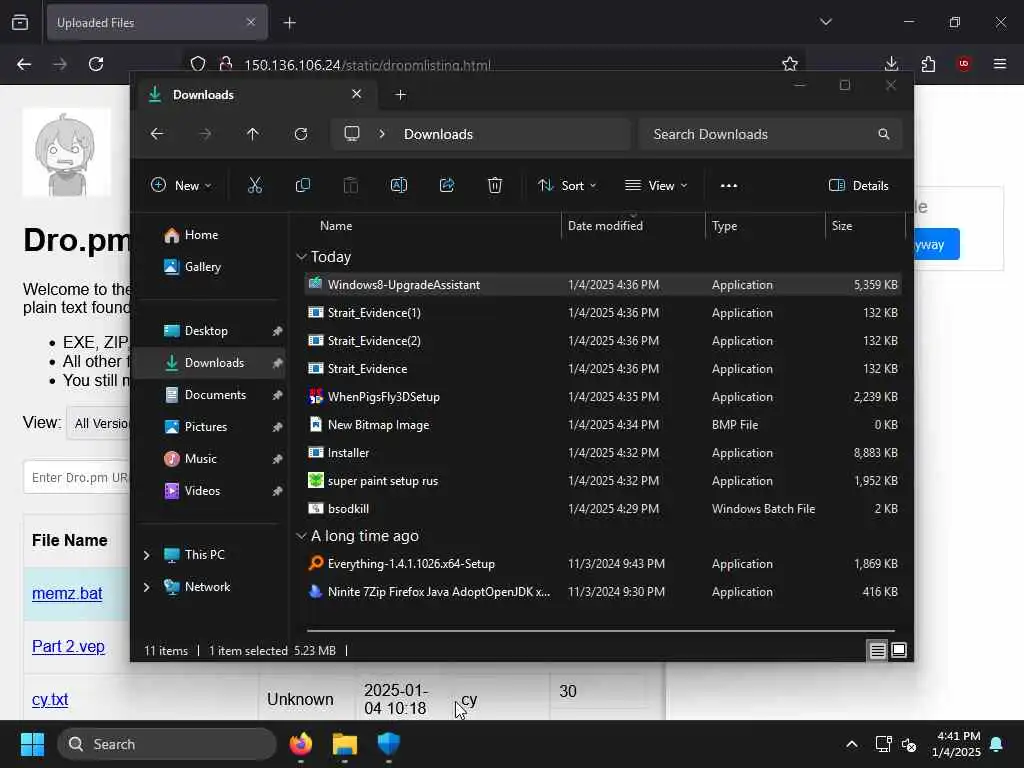The height and width of the screenshot is (768, 1024).
Task: Open the Windows Start menu
Action: pyautogui.click(x=33, y=744)
